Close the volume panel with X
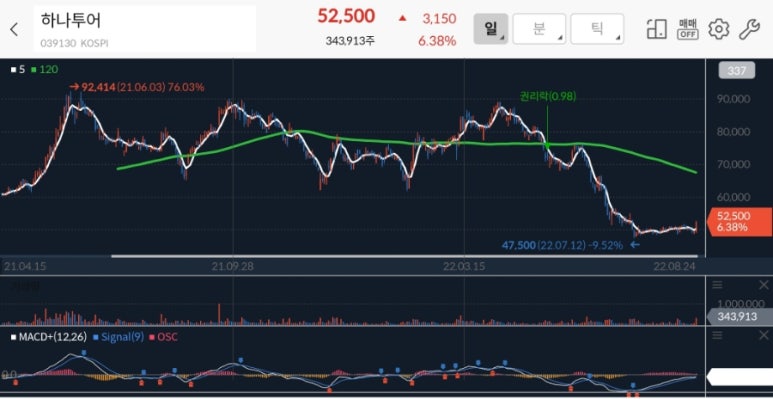The width and height of the screenshot is (773, 399). tap(763, 285)
